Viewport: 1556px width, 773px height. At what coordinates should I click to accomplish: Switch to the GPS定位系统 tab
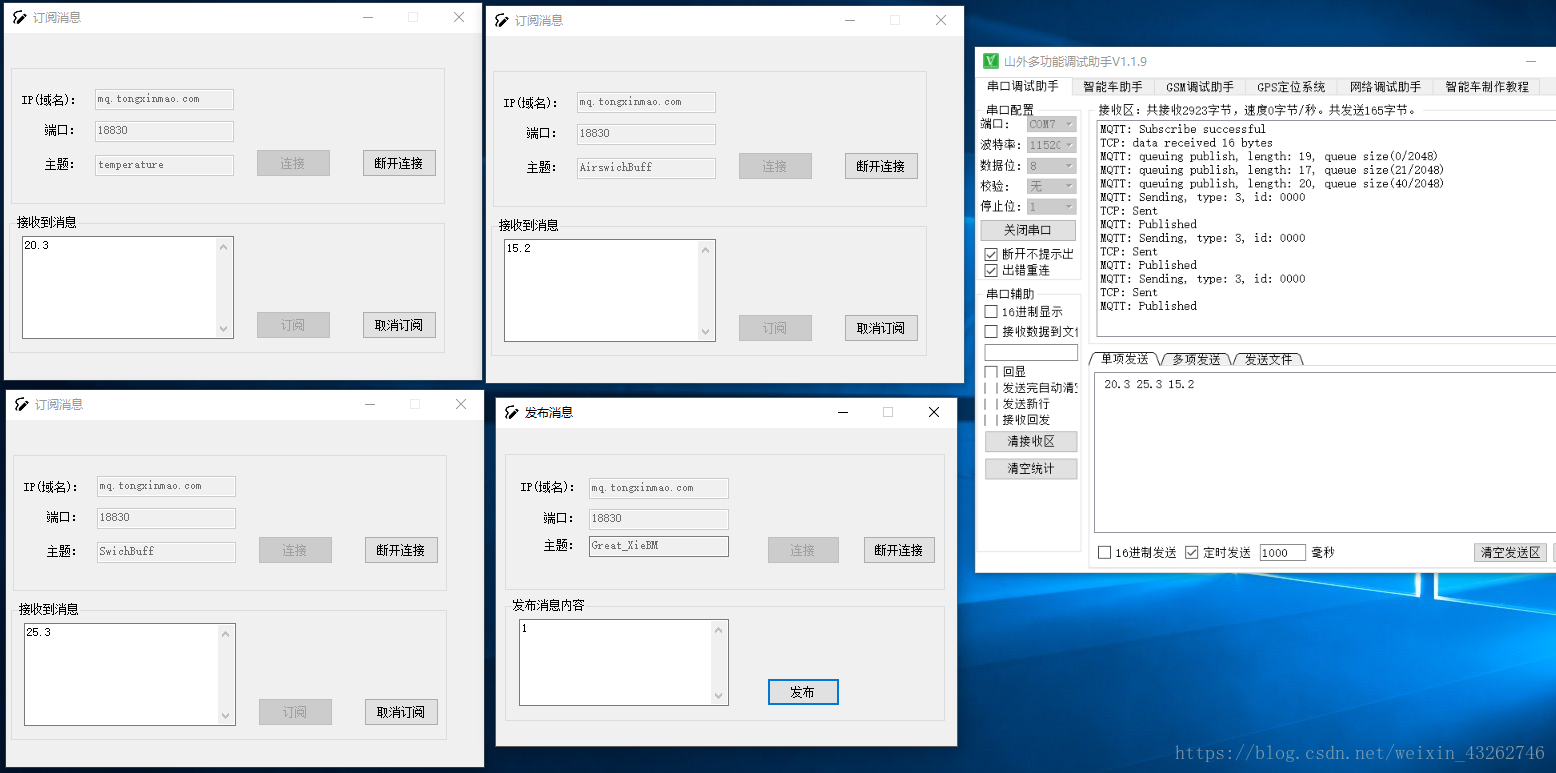click(1291, 87)
